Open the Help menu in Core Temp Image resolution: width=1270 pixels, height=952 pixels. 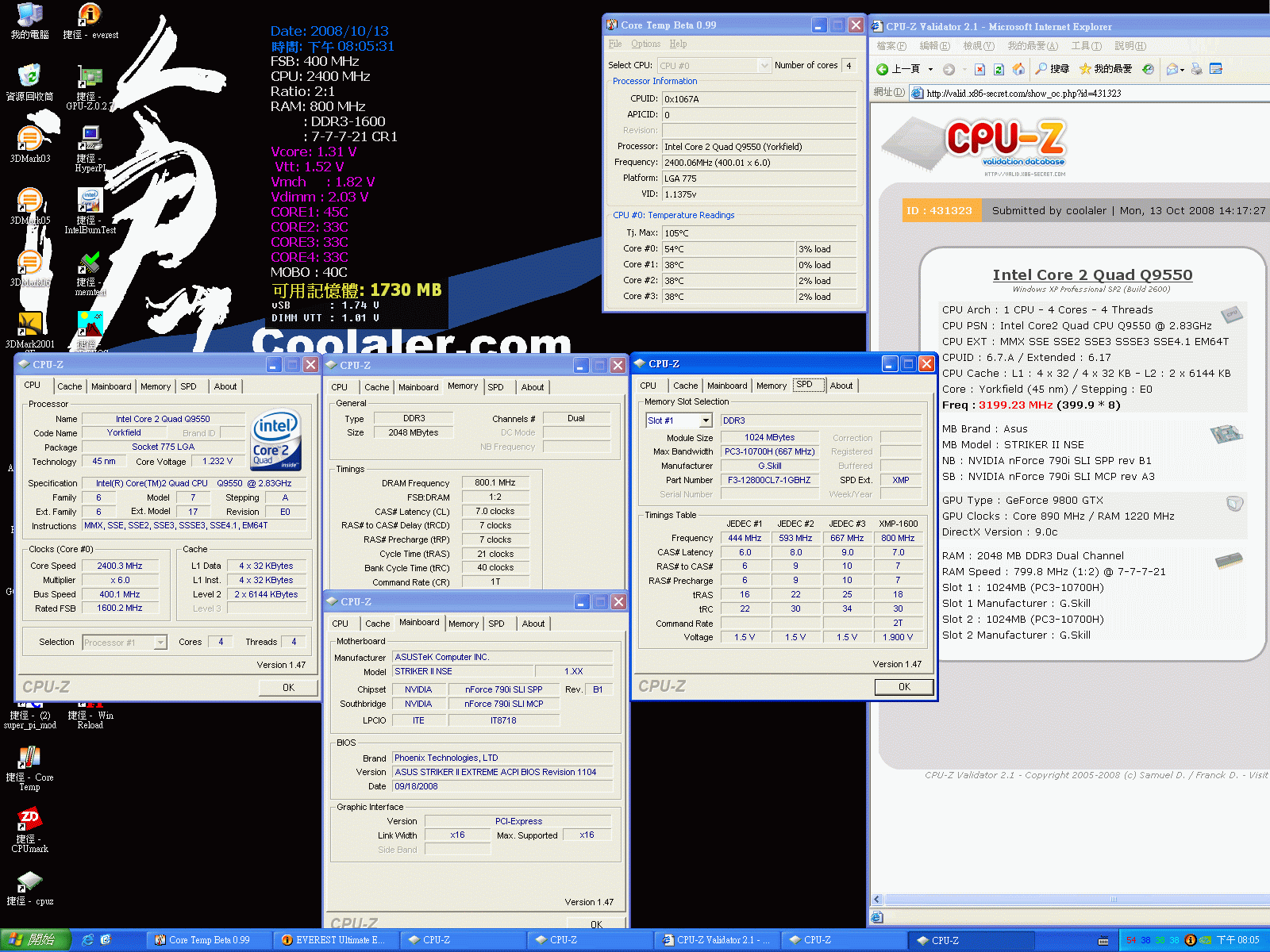[678, 44]
